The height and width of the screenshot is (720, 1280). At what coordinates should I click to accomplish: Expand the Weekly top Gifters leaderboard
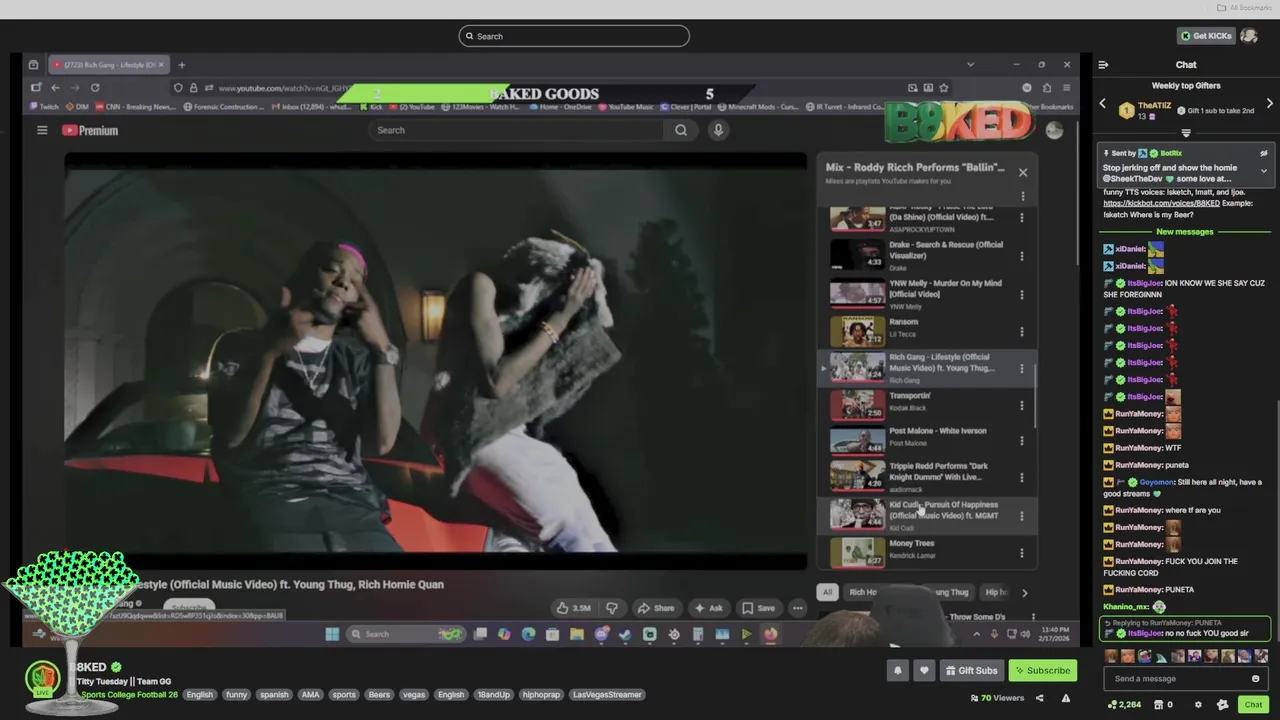tap(1186, 132)
